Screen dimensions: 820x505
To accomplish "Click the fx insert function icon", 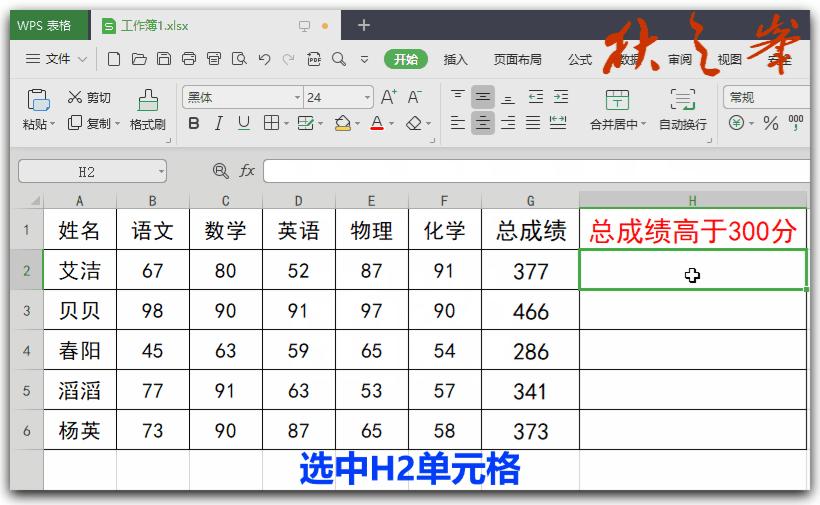I will (x=247, y=170).
